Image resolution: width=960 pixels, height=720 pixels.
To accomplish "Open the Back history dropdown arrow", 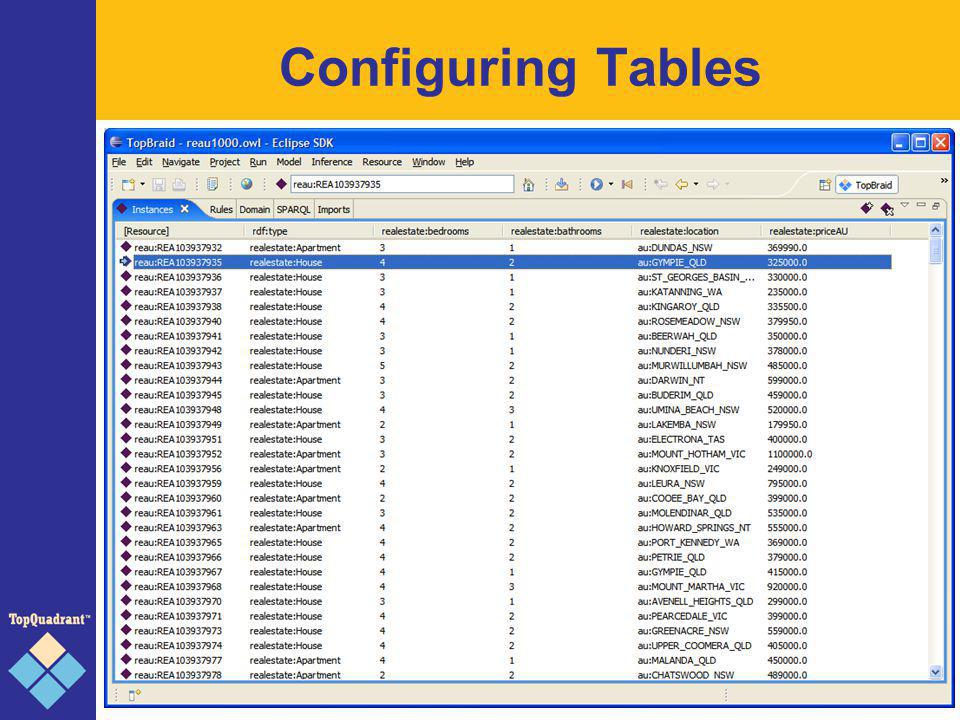I will [x=696, y=184].
